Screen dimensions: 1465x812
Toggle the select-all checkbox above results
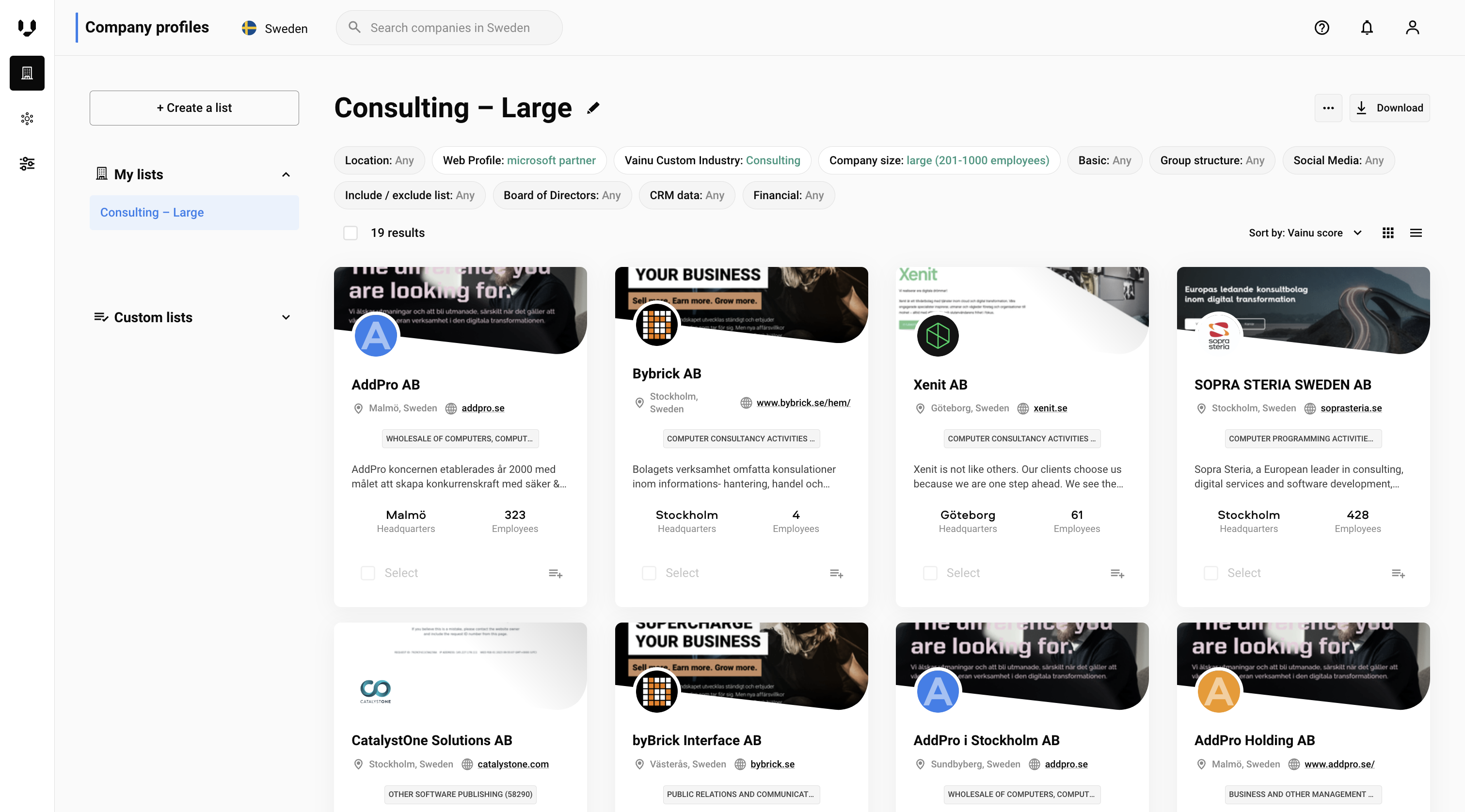click(350, 233)
